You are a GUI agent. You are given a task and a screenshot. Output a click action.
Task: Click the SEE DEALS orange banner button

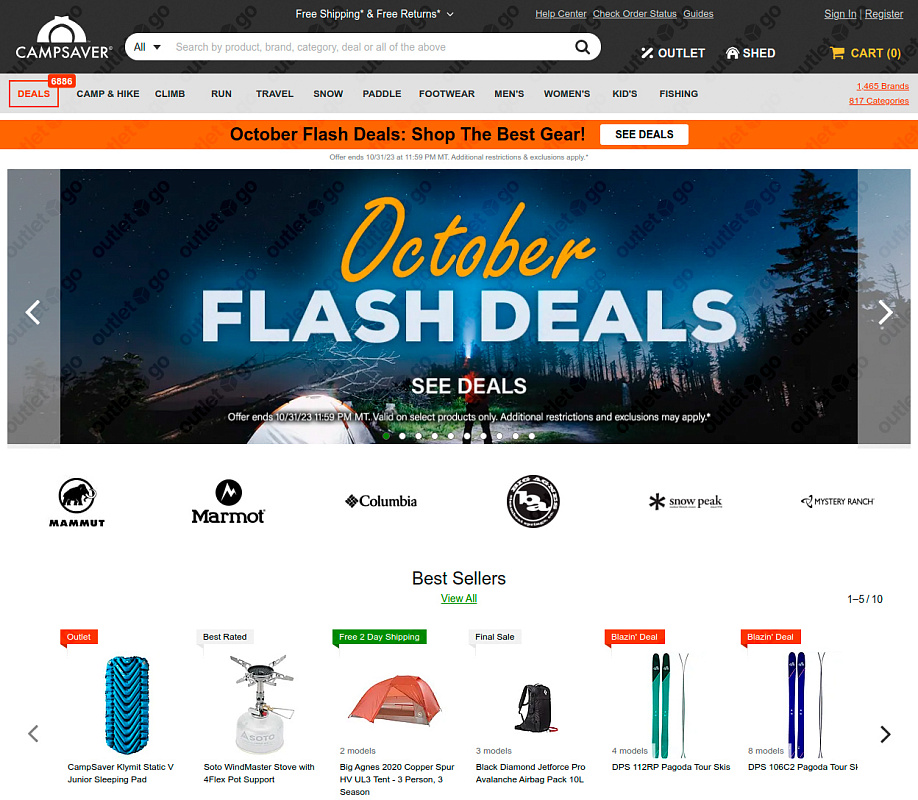(x=644, y=134)
